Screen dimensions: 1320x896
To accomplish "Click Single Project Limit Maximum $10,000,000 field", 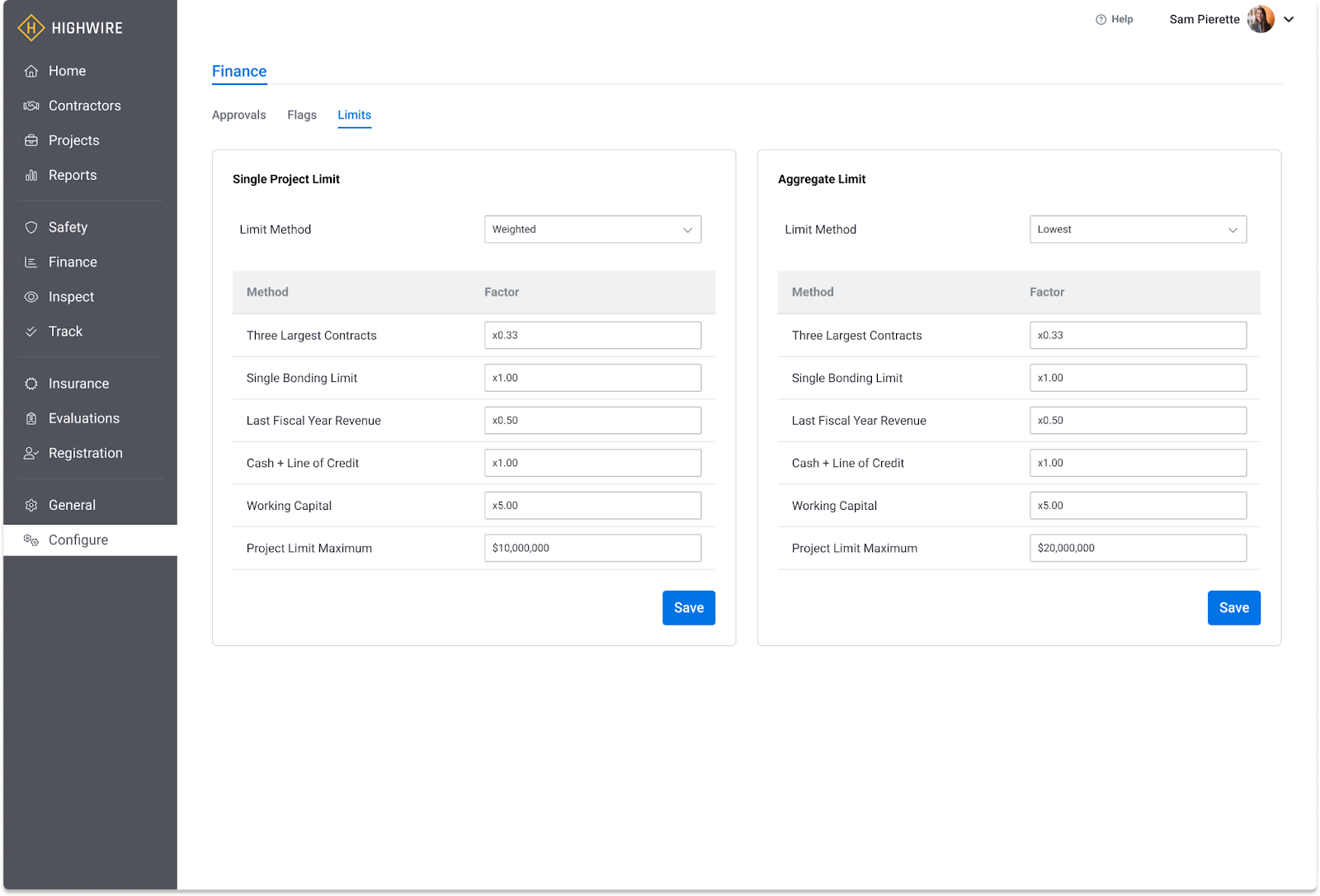I will click(592, 548).
